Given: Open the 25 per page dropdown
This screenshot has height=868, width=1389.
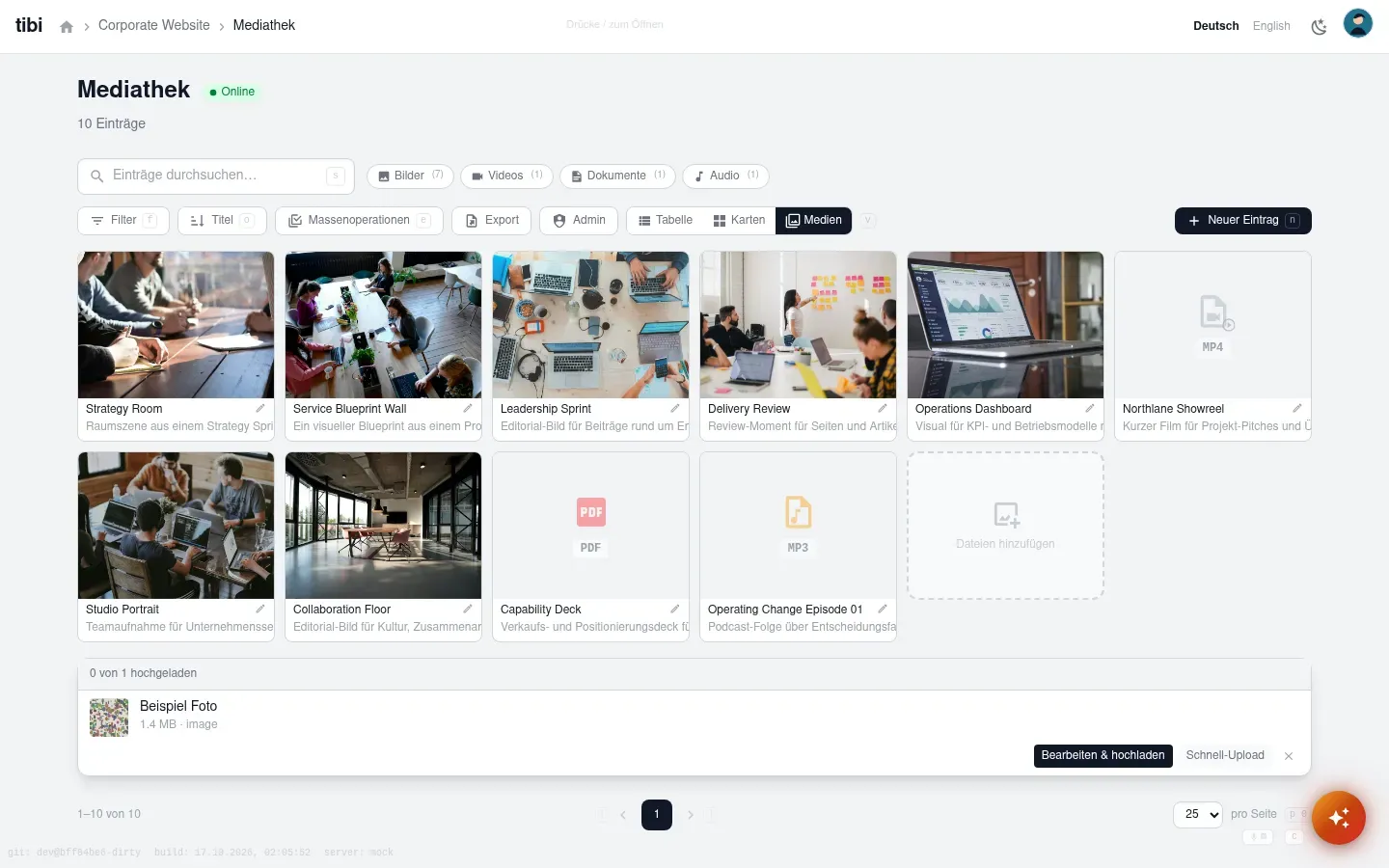Looking at the screenshot, I should [x=1198, y=814].
